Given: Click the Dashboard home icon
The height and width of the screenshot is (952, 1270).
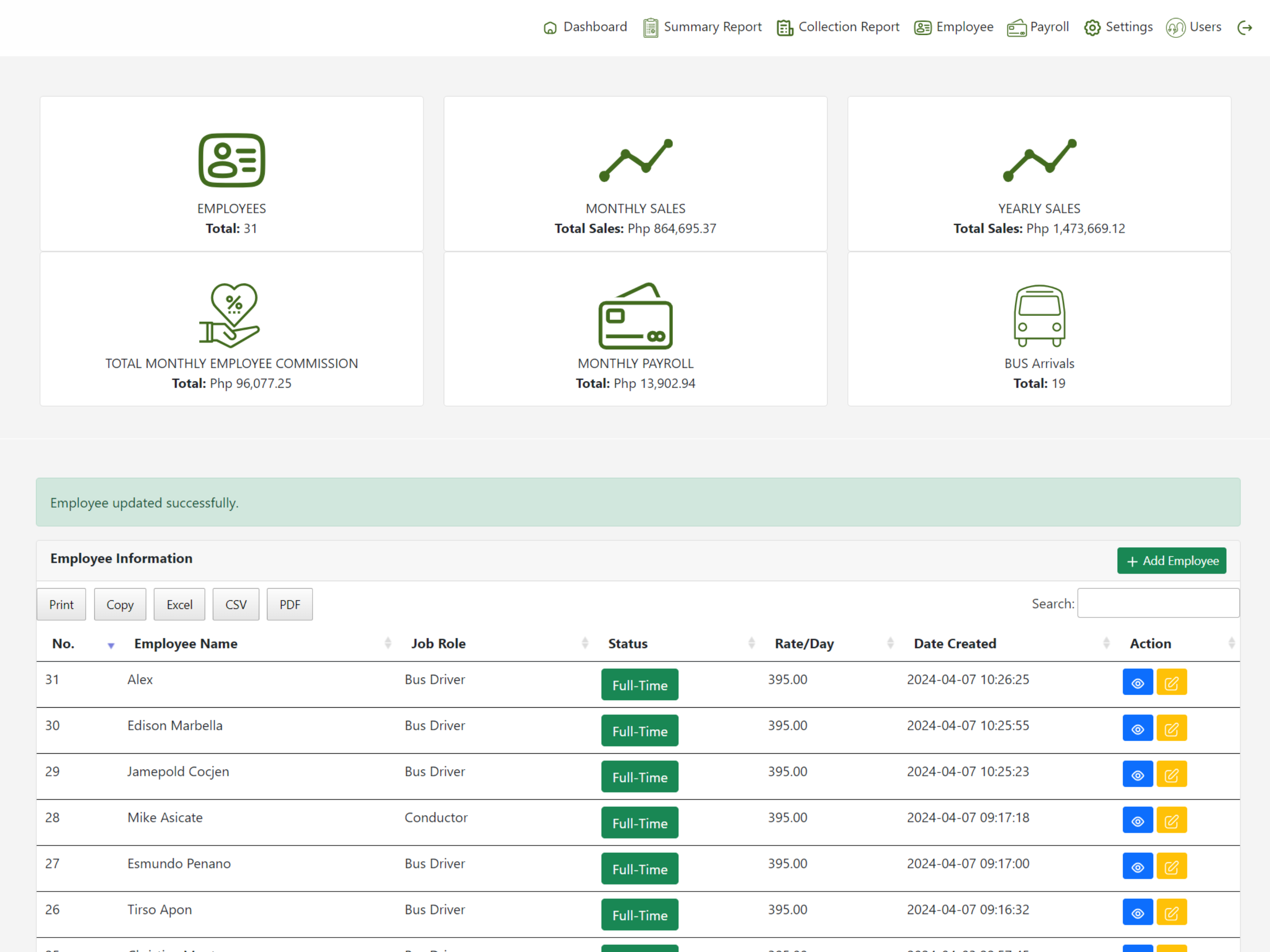Looking at the screenshot, I should coord(549,27).
